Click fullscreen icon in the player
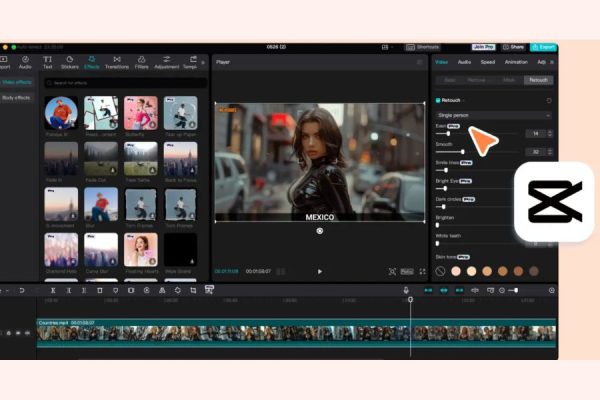This screenshot has width=600, height=400. (419, 271)
